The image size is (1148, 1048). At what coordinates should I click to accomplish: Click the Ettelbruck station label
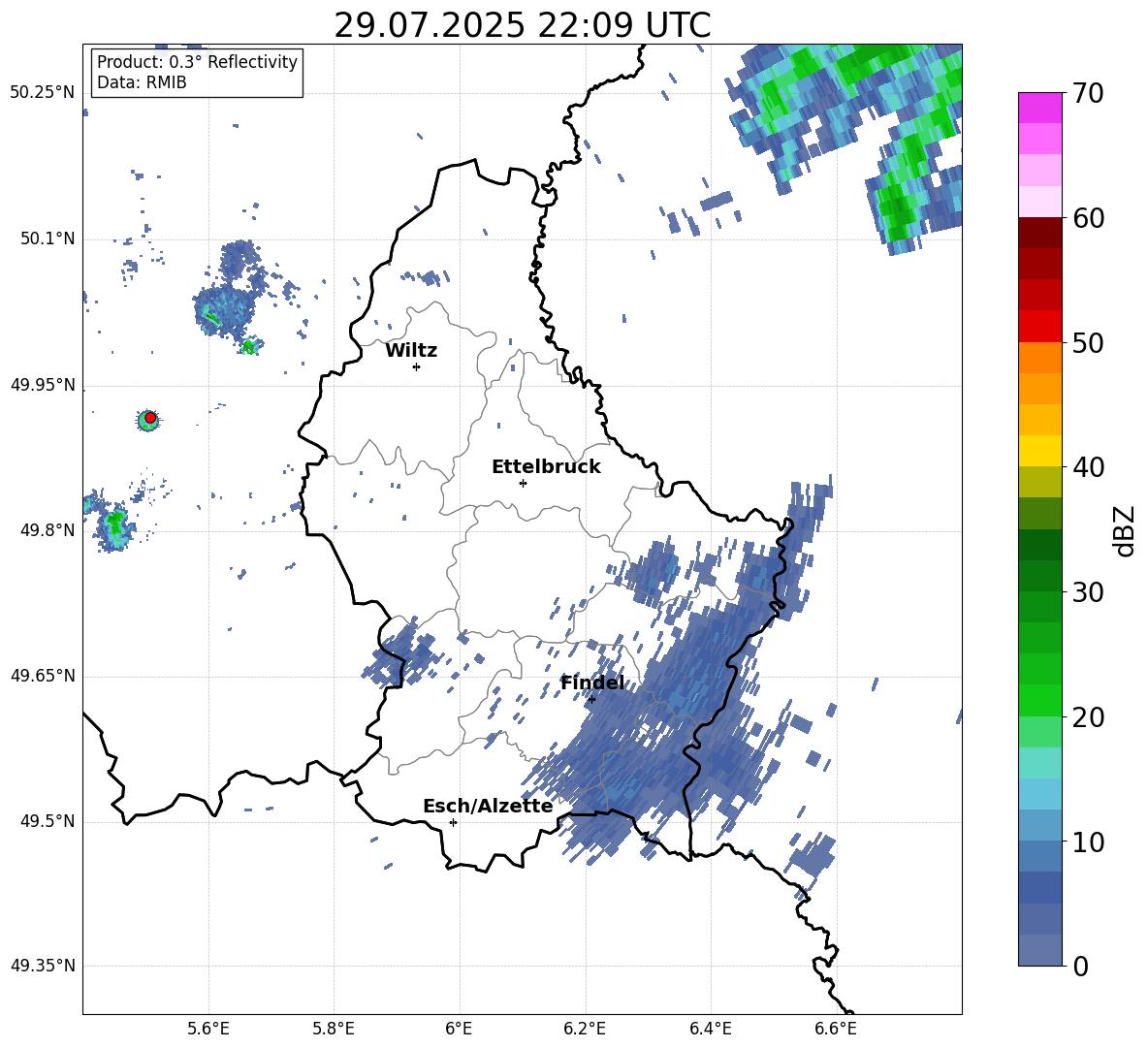pos(546,467)
